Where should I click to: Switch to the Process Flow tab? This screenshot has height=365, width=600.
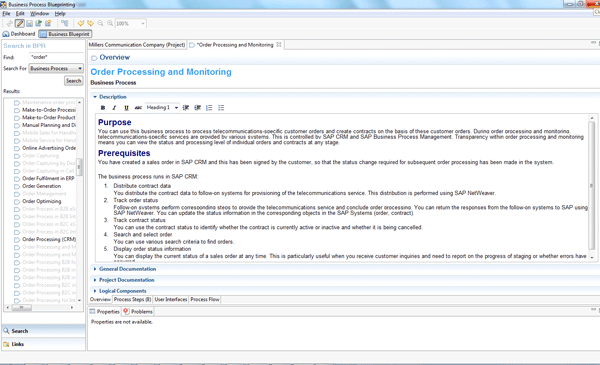click(x=205, y=300)
